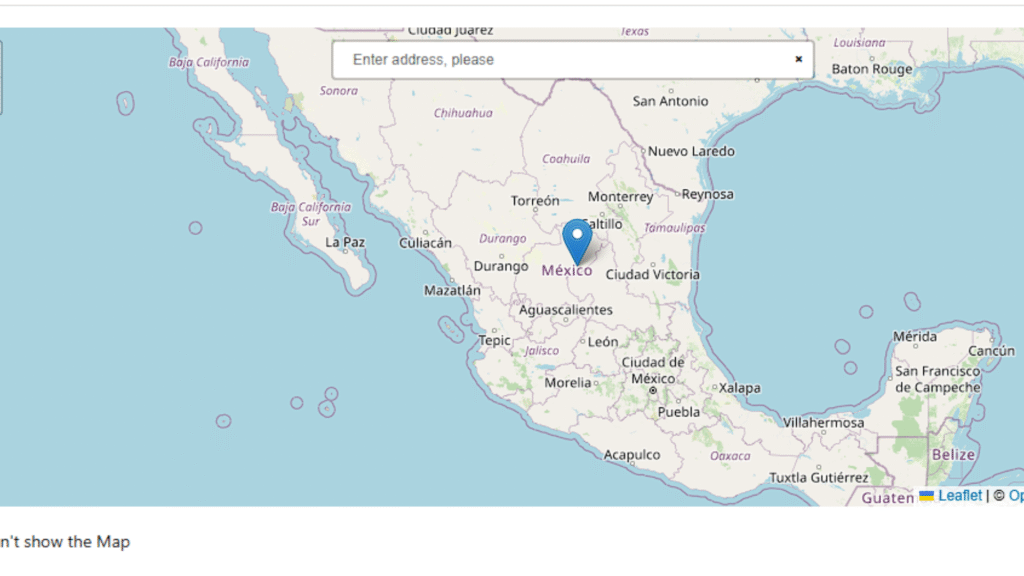Image resolution: width=1024 pixels, height=576 pixels.
Task: Click the blue location marker pin
Action: coord(577,240)
